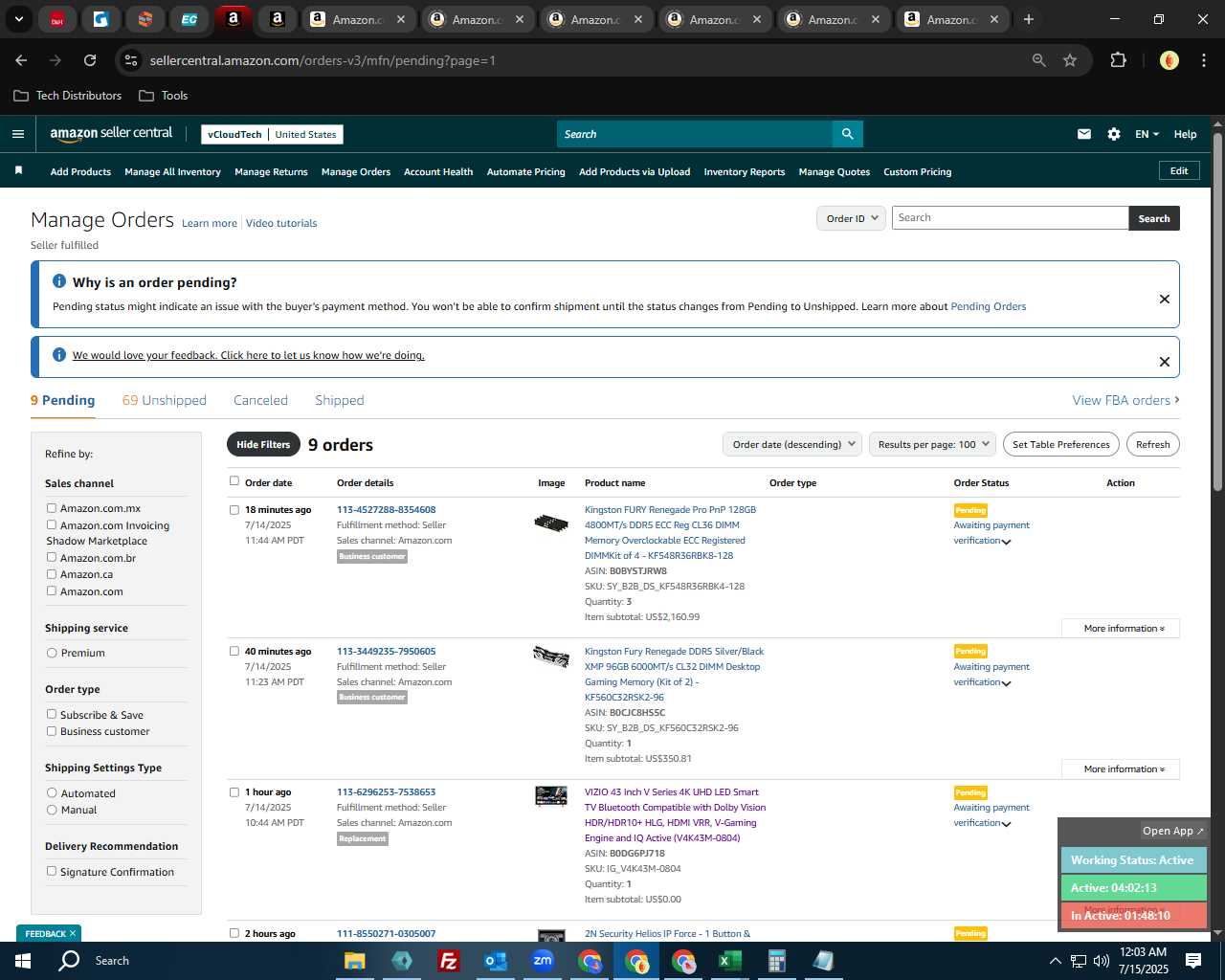Open Account Health in nav bar

(438, 172)
